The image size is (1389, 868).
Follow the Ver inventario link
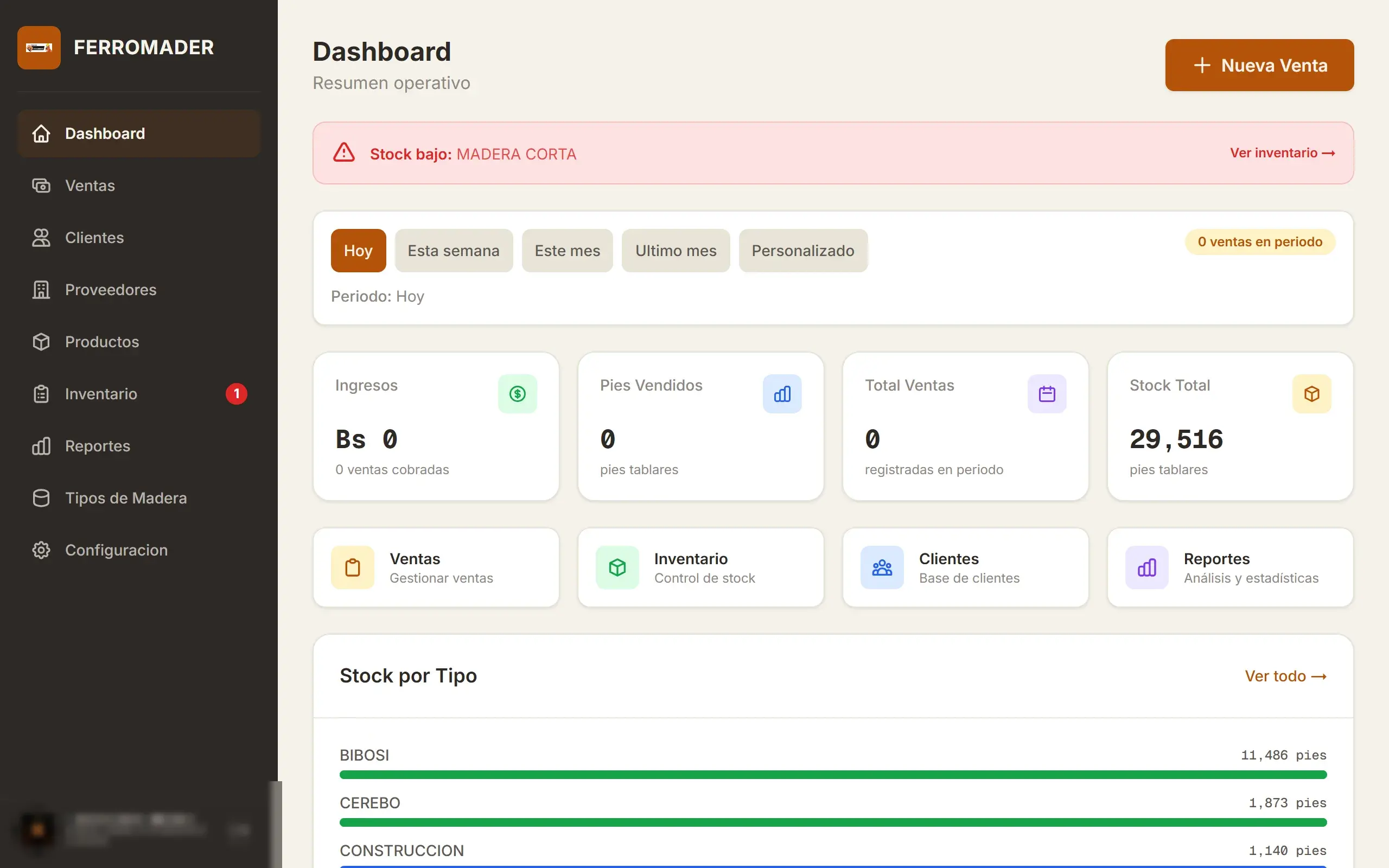1282,152
